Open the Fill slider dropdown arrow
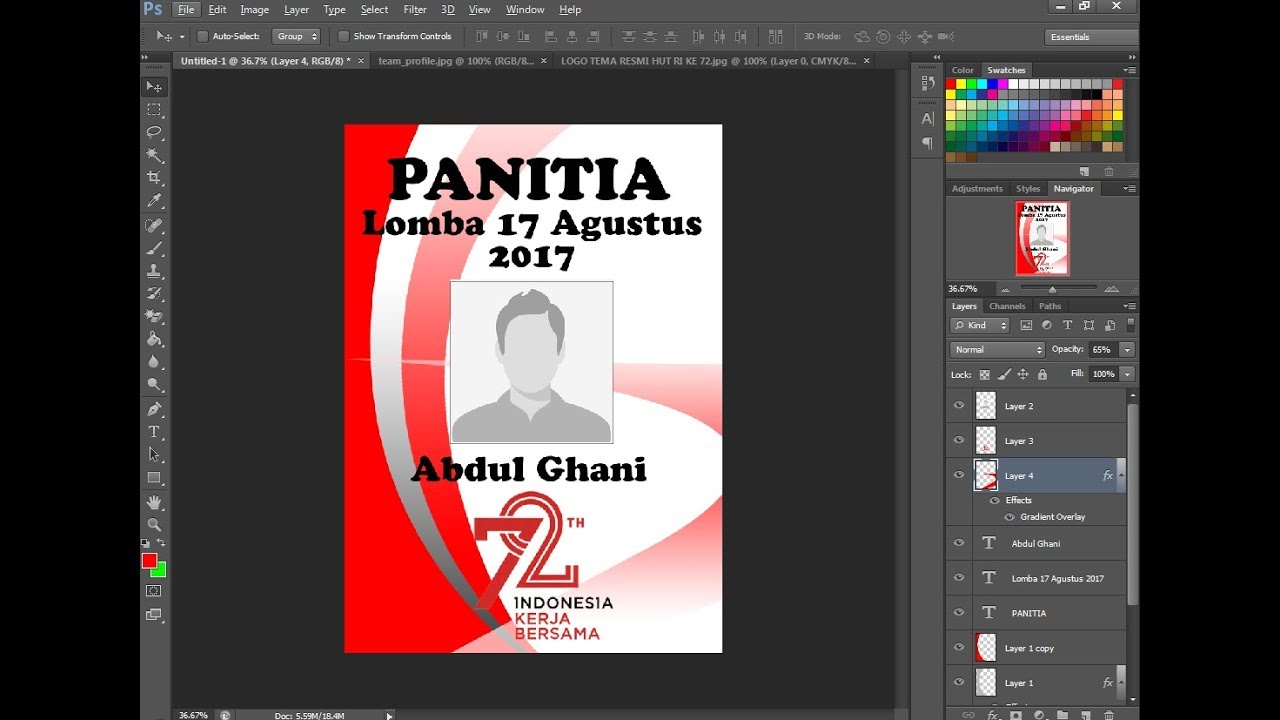The width and height of the screenshot is (1280, 720). (1127, 374)
